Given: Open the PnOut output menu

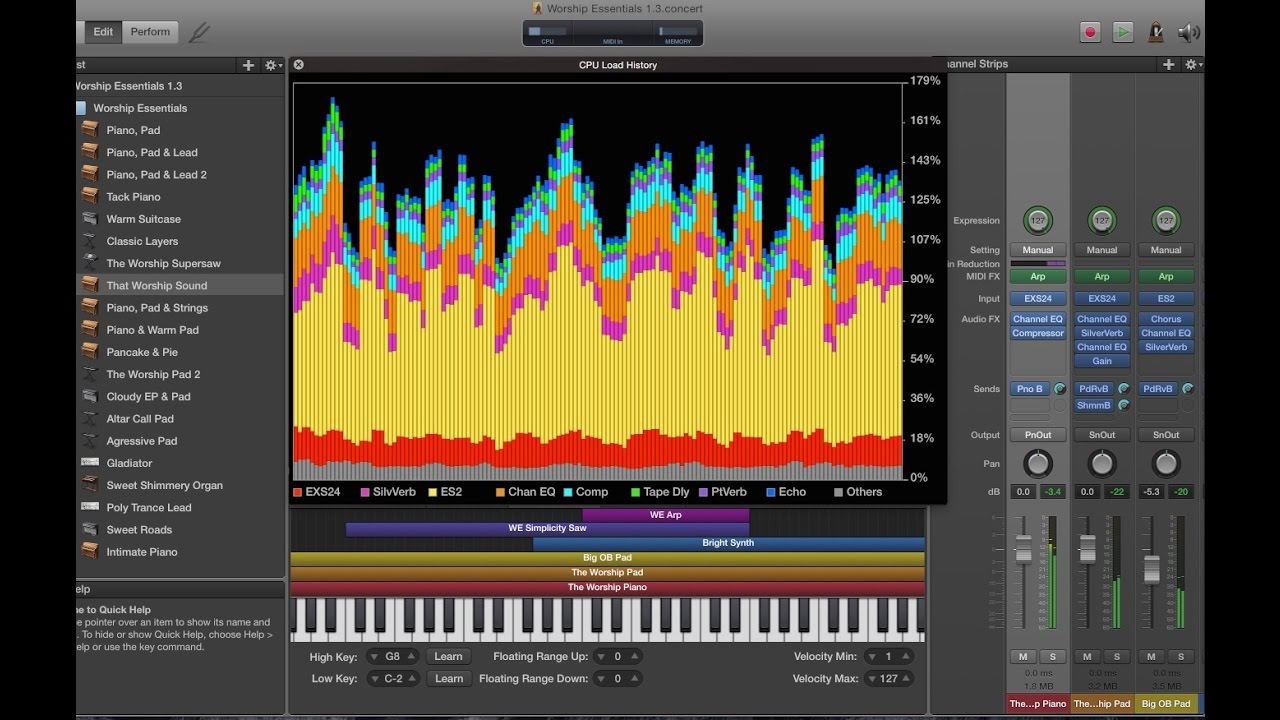Looking at the screenshot, I should point(1038,435).
